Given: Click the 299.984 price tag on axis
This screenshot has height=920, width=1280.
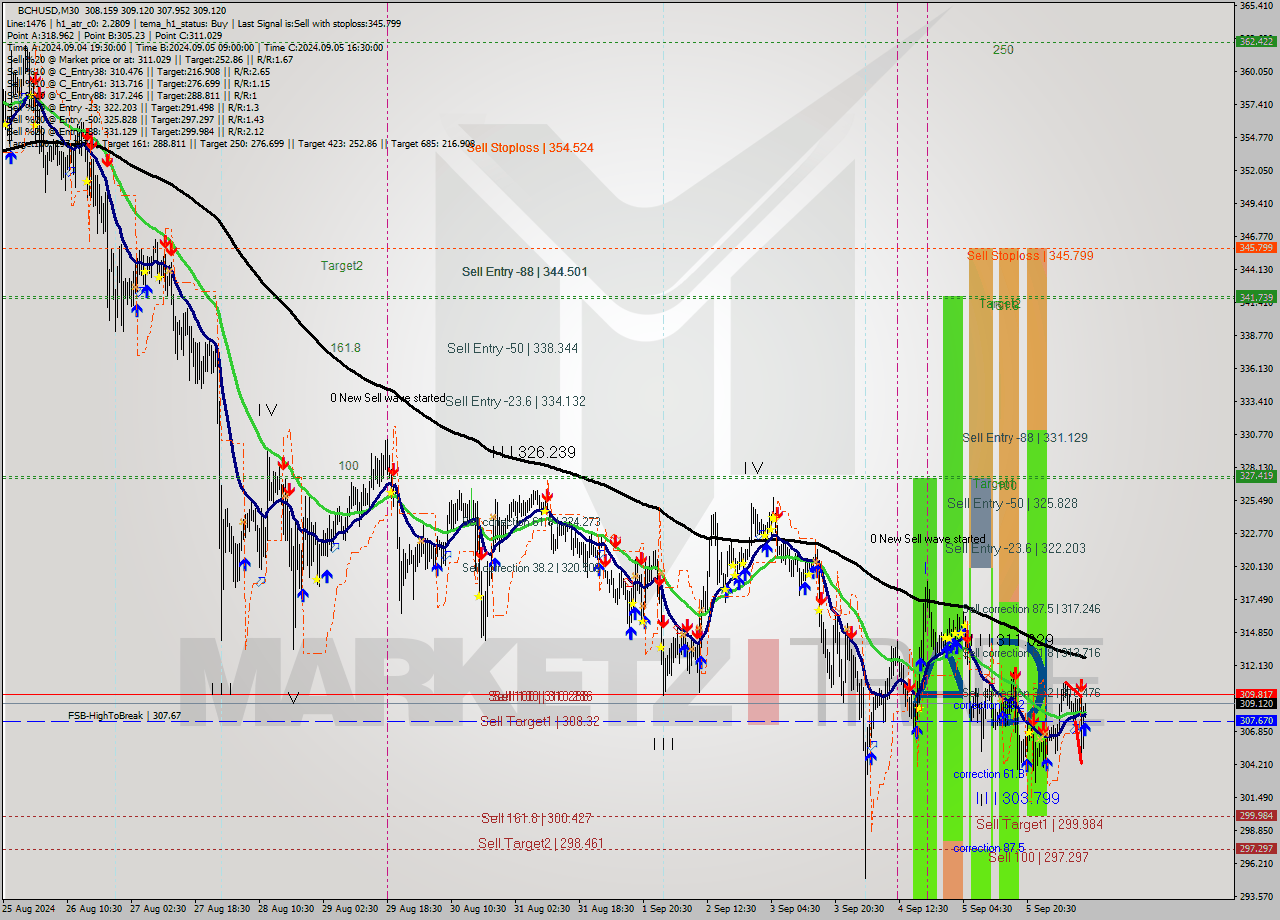Looking at the screenshot, I should (1256, 816).
